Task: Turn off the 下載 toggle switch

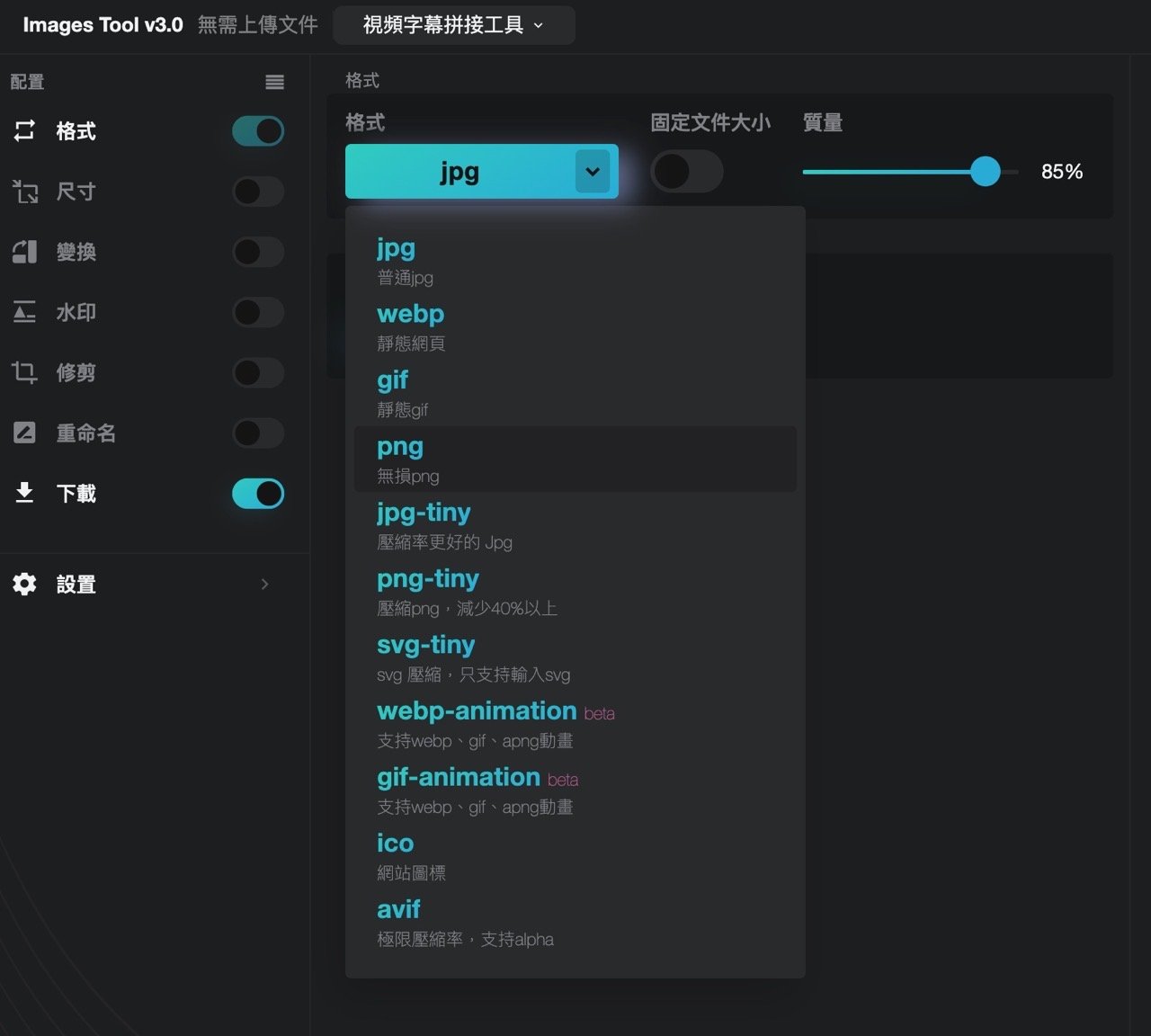Action: coord(258,493)
